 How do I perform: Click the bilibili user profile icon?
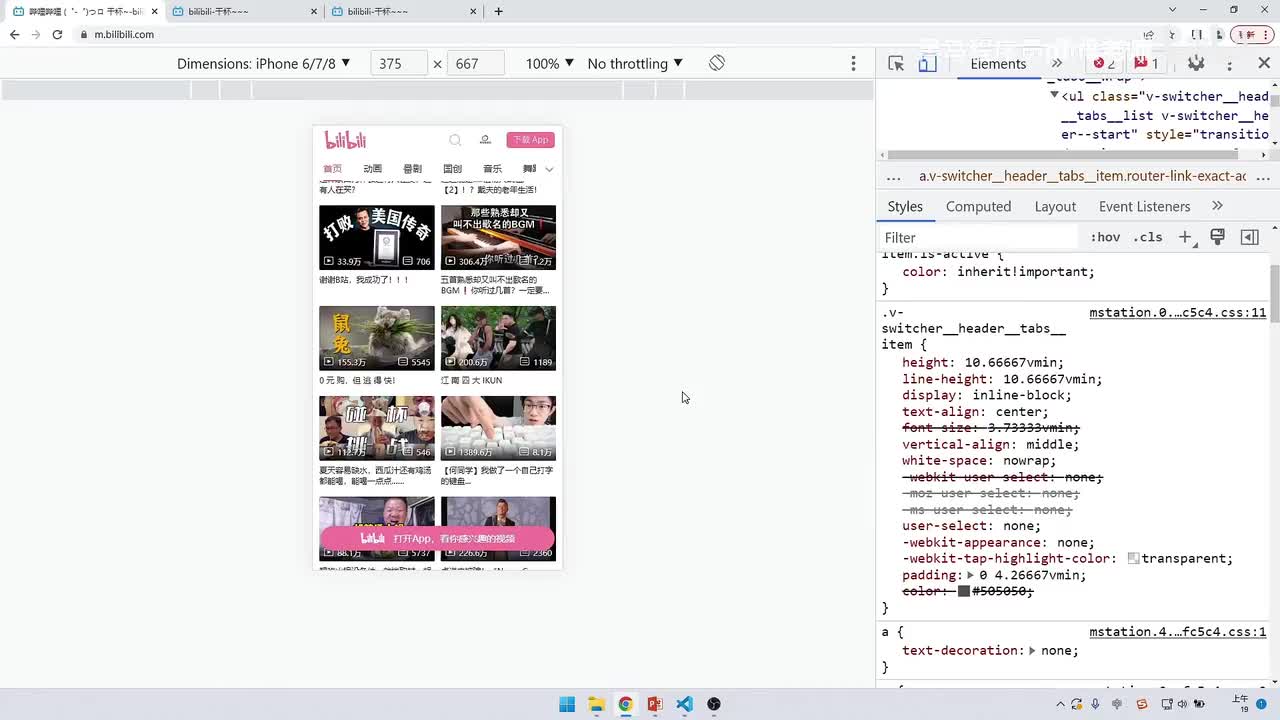485,140
